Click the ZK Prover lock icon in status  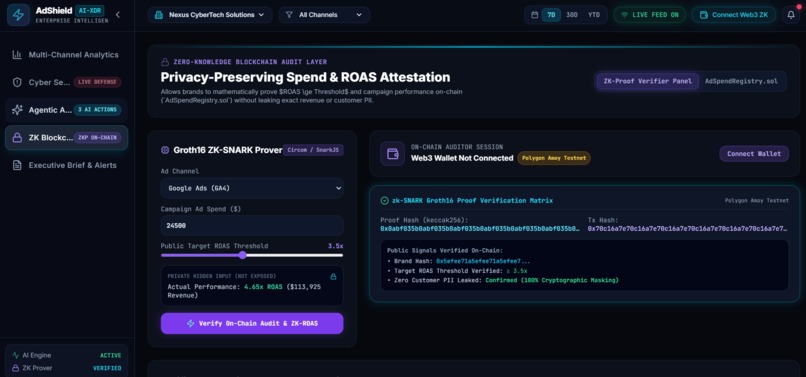click(15, 368)
